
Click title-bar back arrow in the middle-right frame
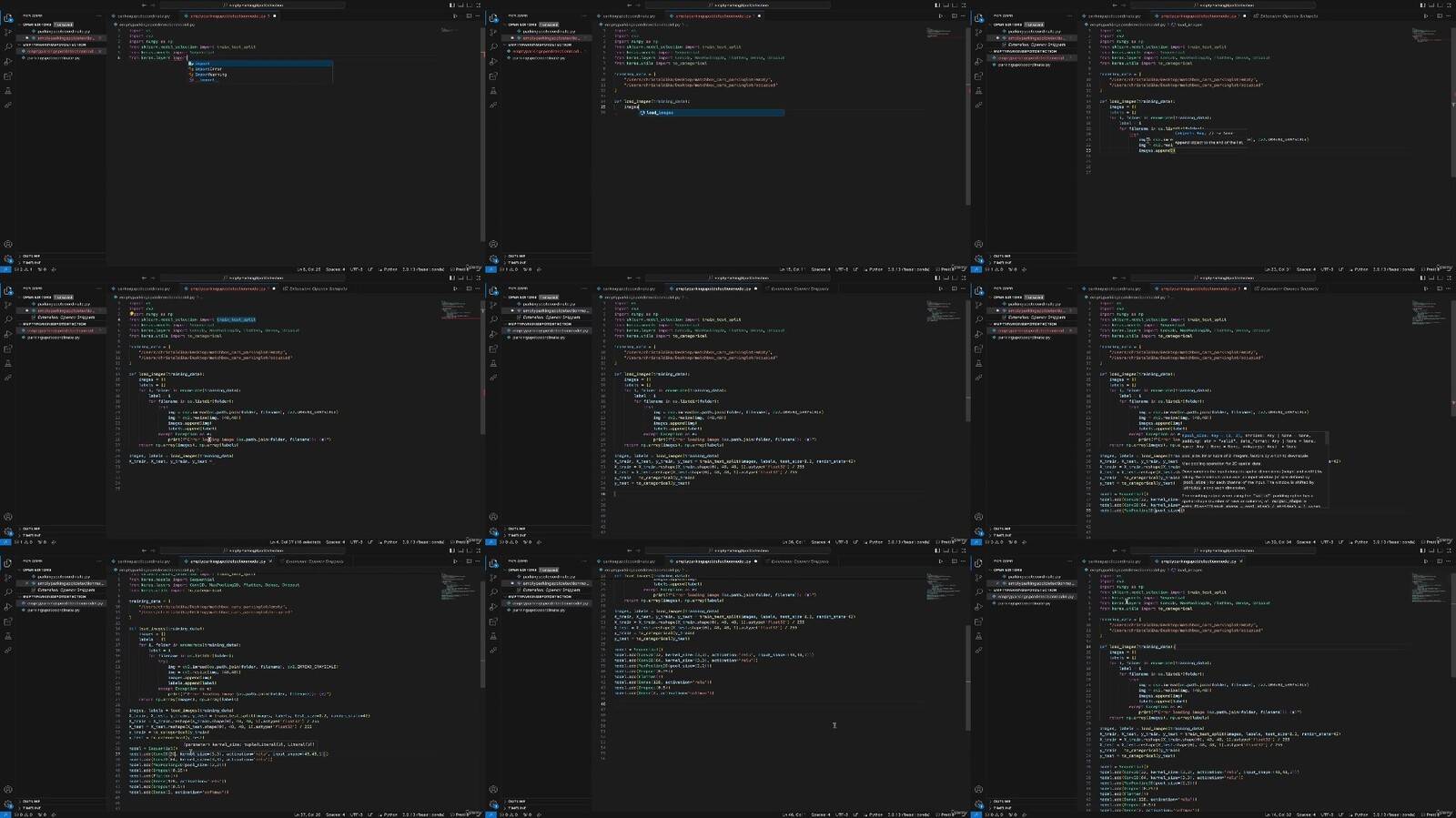[x=1114, y=278]
